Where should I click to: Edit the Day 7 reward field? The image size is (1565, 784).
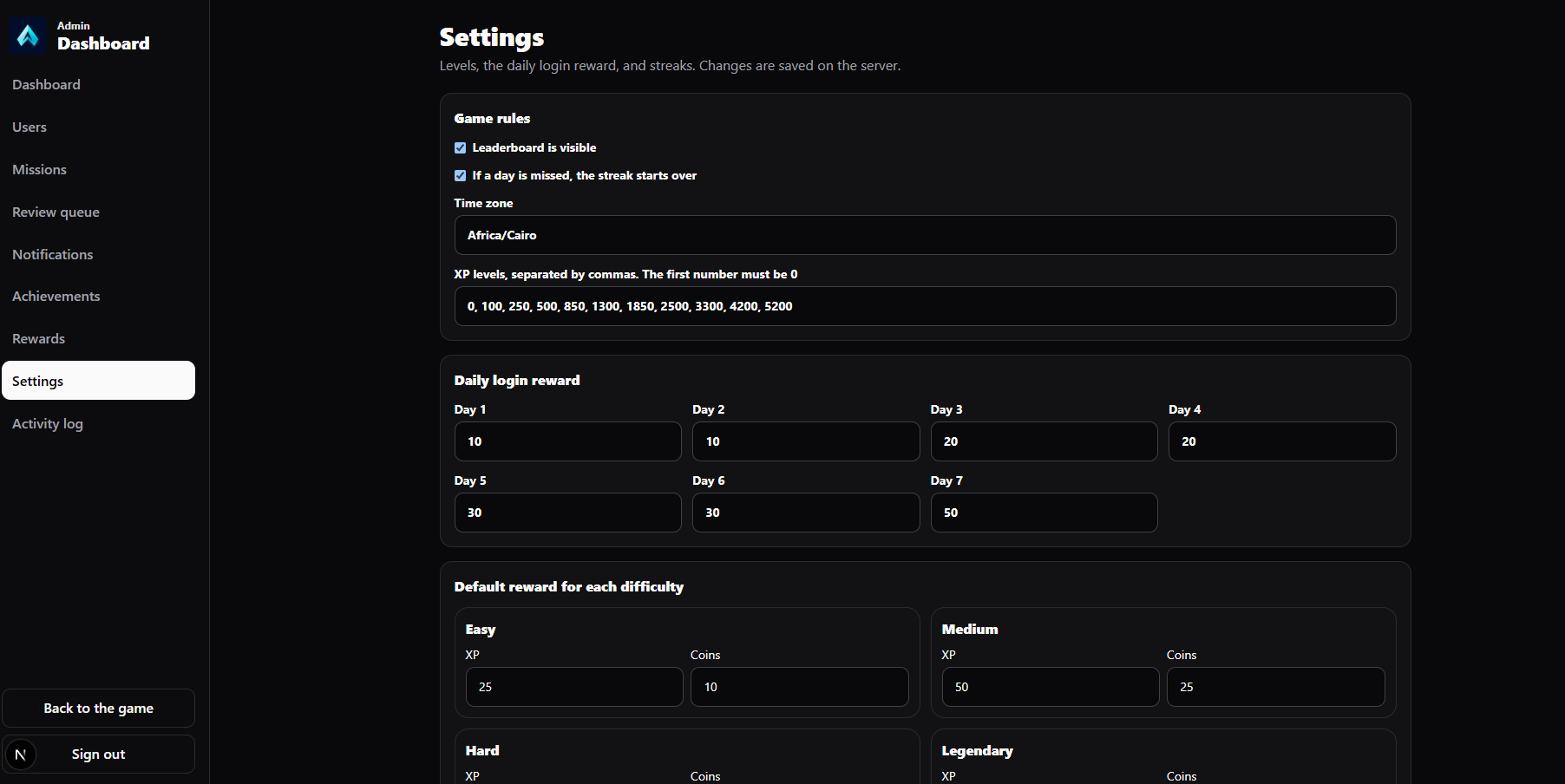click(1044, 513)
